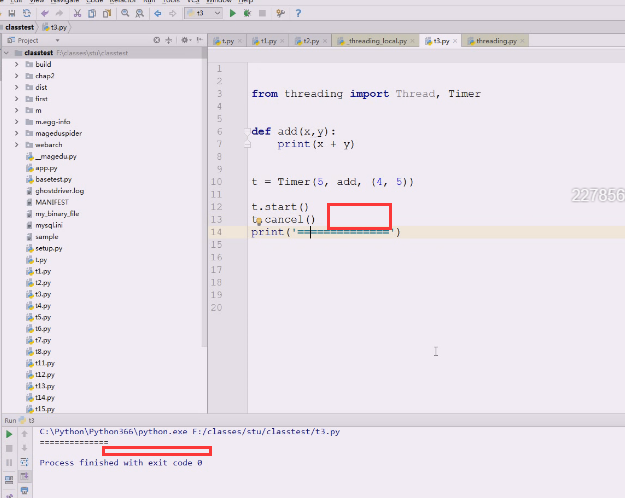
Task: Expand the m.egg-info folder
Action: [x=16, y=122]
